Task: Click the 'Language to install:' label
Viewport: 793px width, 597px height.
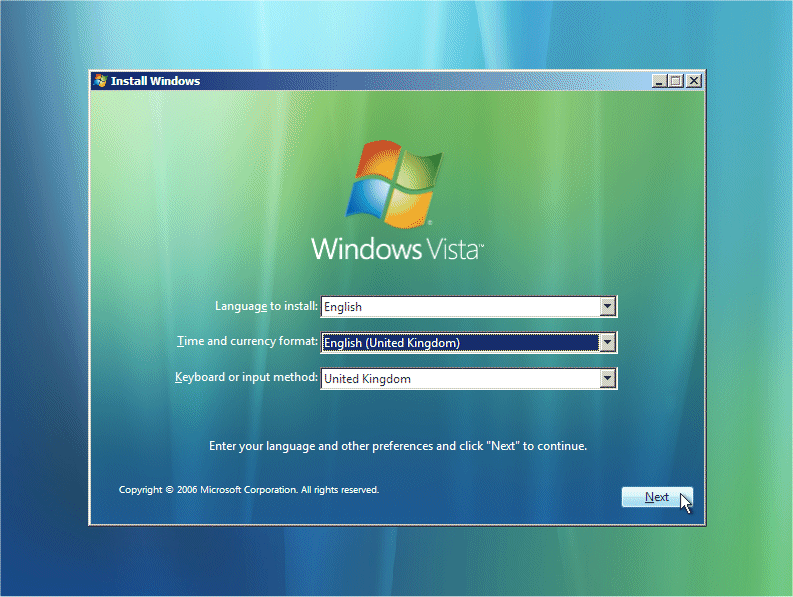Action: pyautogui.click(x=266, y=306)
